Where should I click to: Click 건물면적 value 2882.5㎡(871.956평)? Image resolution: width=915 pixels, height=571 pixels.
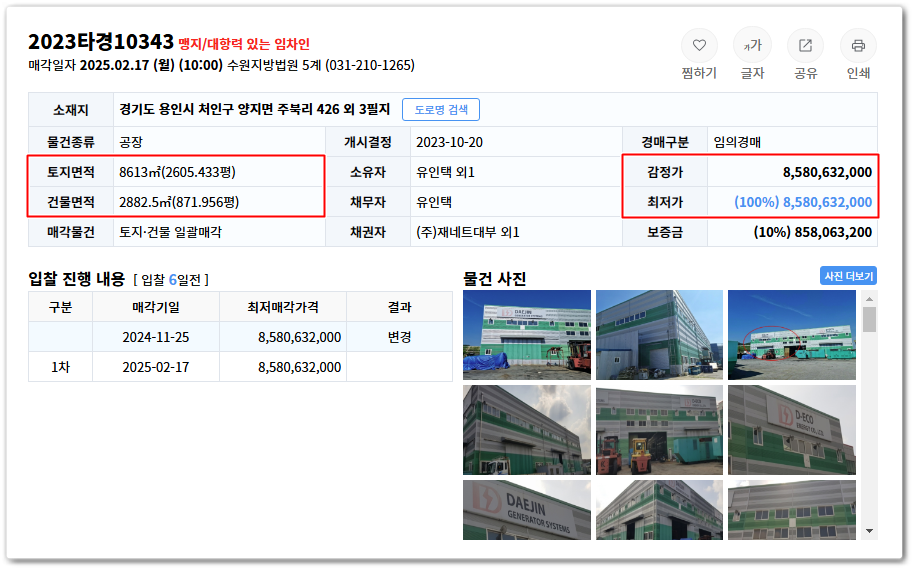click(x=179, y=202)
